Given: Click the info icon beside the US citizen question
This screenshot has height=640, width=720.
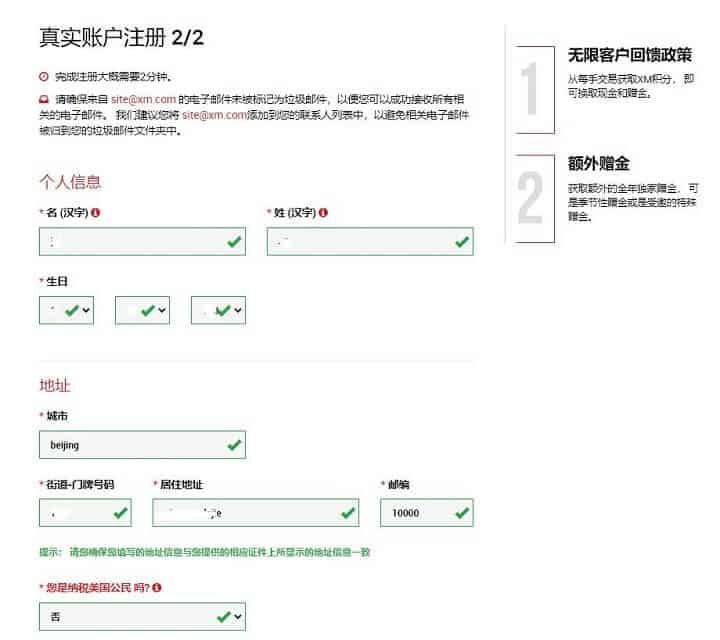Looking at the screenshot, I should (x=157, y=588).
